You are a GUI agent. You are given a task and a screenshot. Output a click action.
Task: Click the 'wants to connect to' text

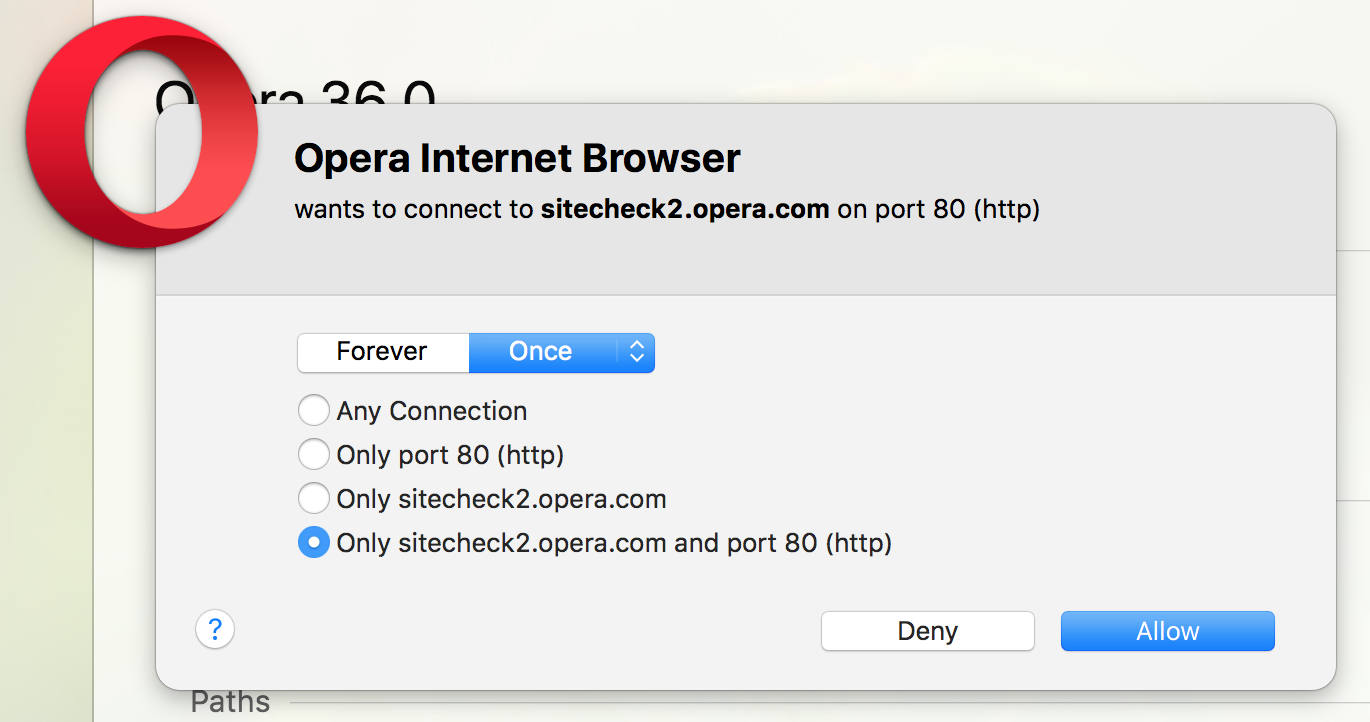pos(415,210)
